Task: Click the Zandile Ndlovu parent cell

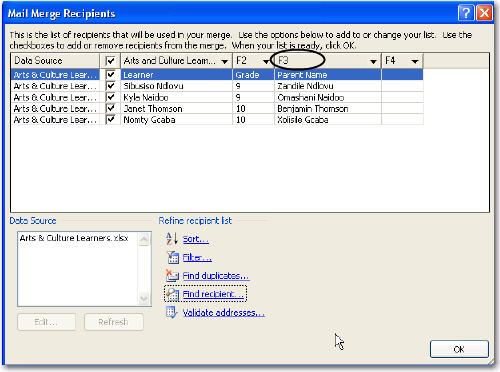Action: click(328, 86)
